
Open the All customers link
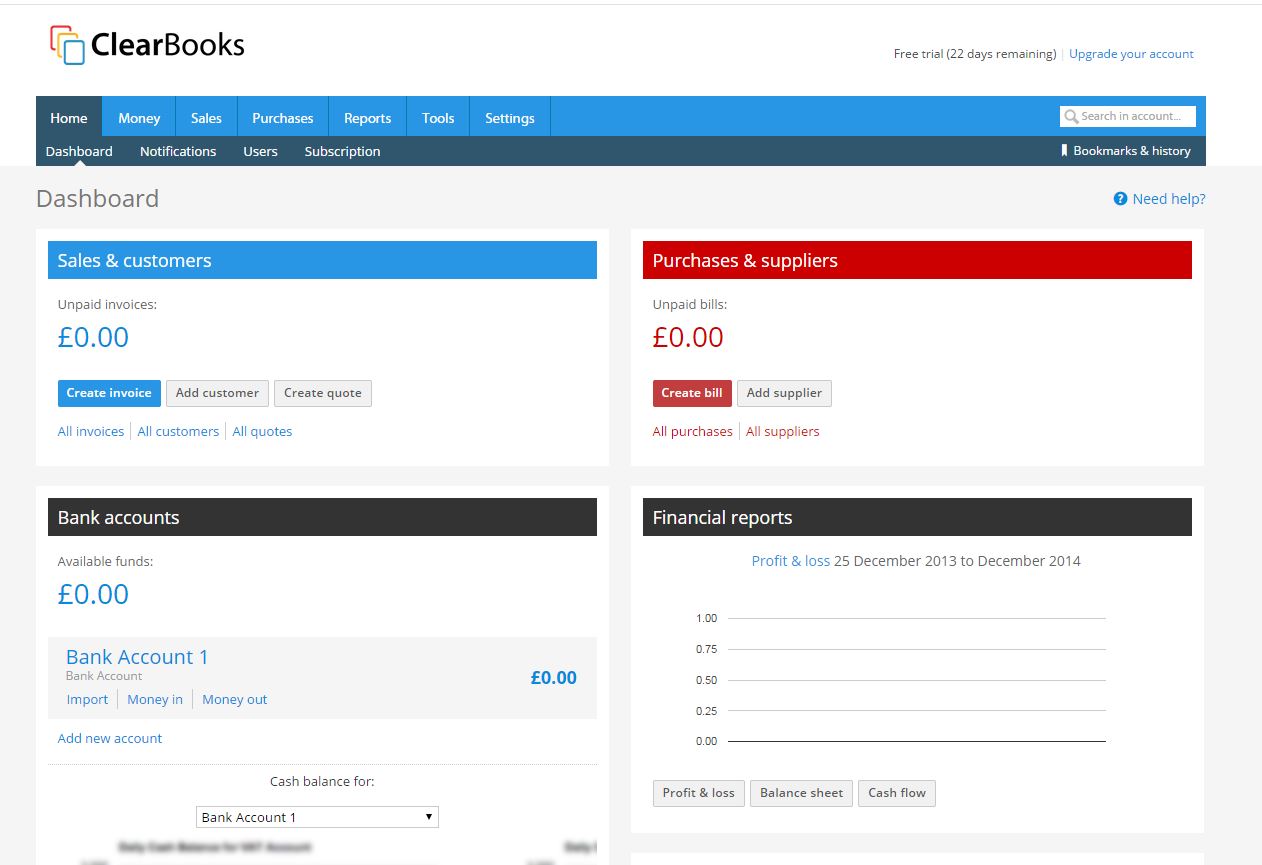point(178,431)
